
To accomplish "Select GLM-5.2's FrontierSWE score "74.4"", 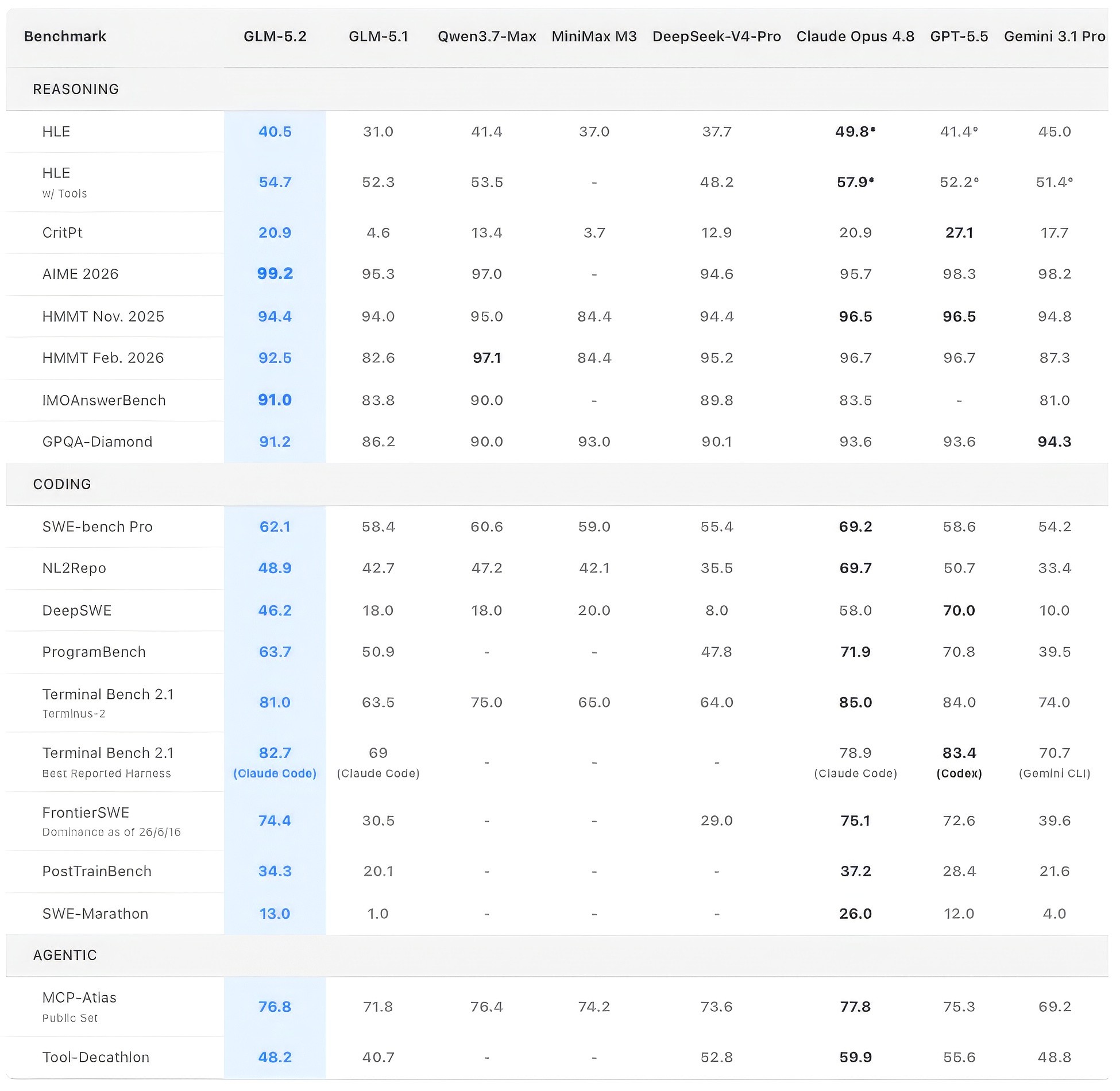I will pos(275,821).
